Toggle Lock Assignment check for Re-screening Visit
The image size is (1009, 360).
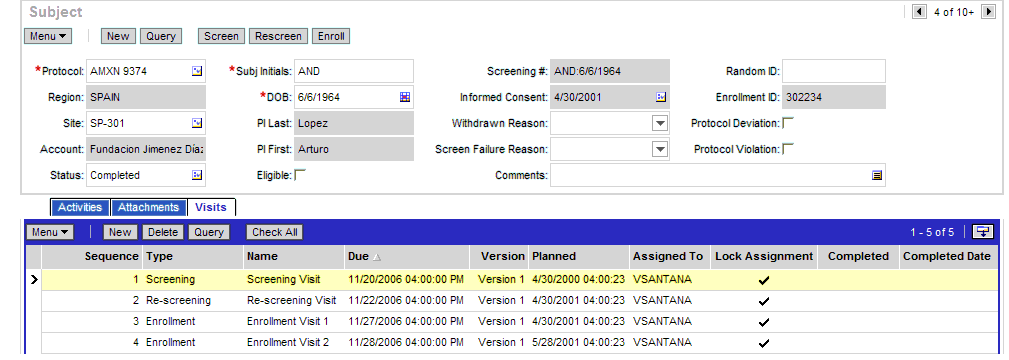coord(764,301)
